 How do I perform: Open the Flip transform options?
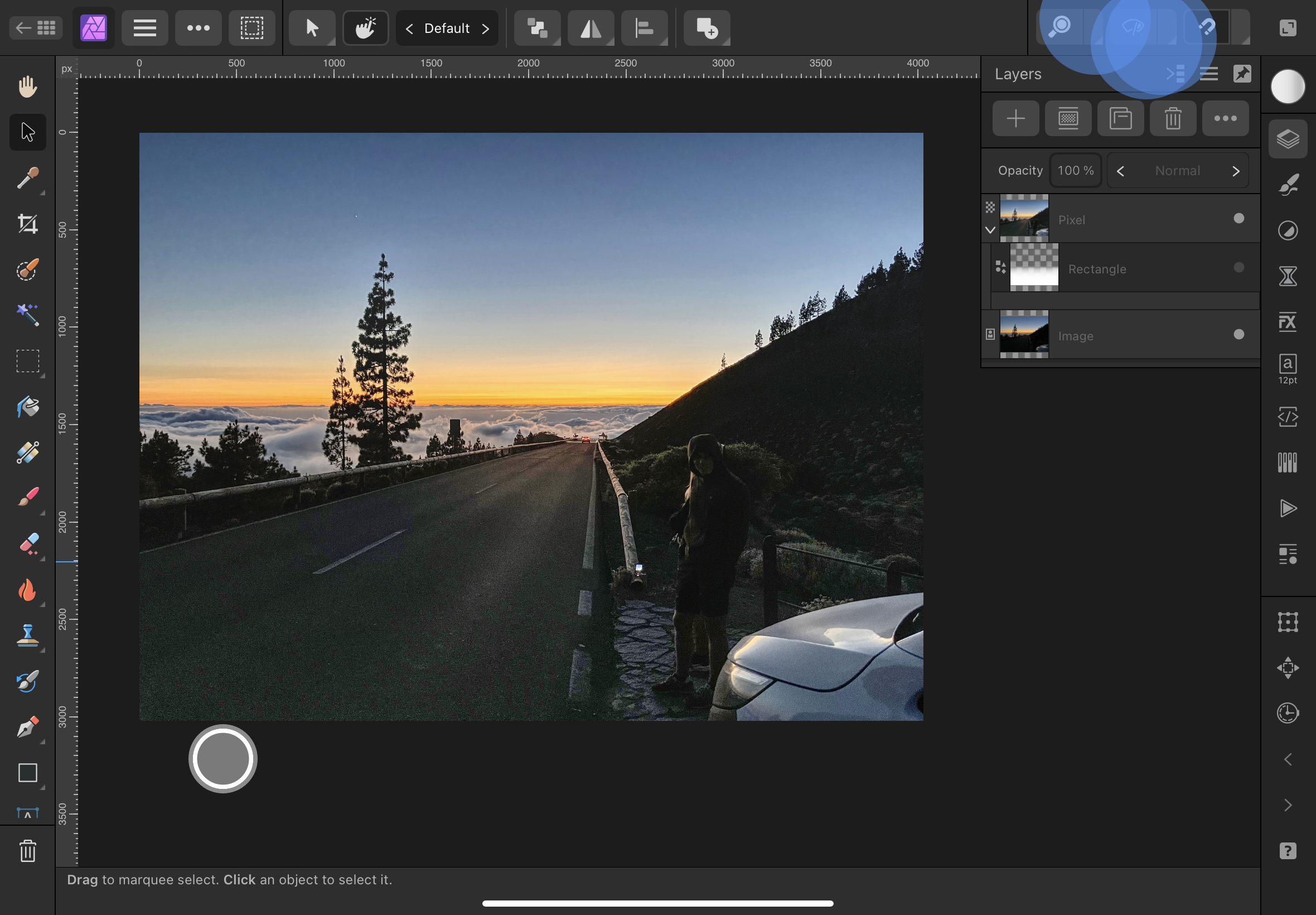pyautogui.click(x=591, y=27)
